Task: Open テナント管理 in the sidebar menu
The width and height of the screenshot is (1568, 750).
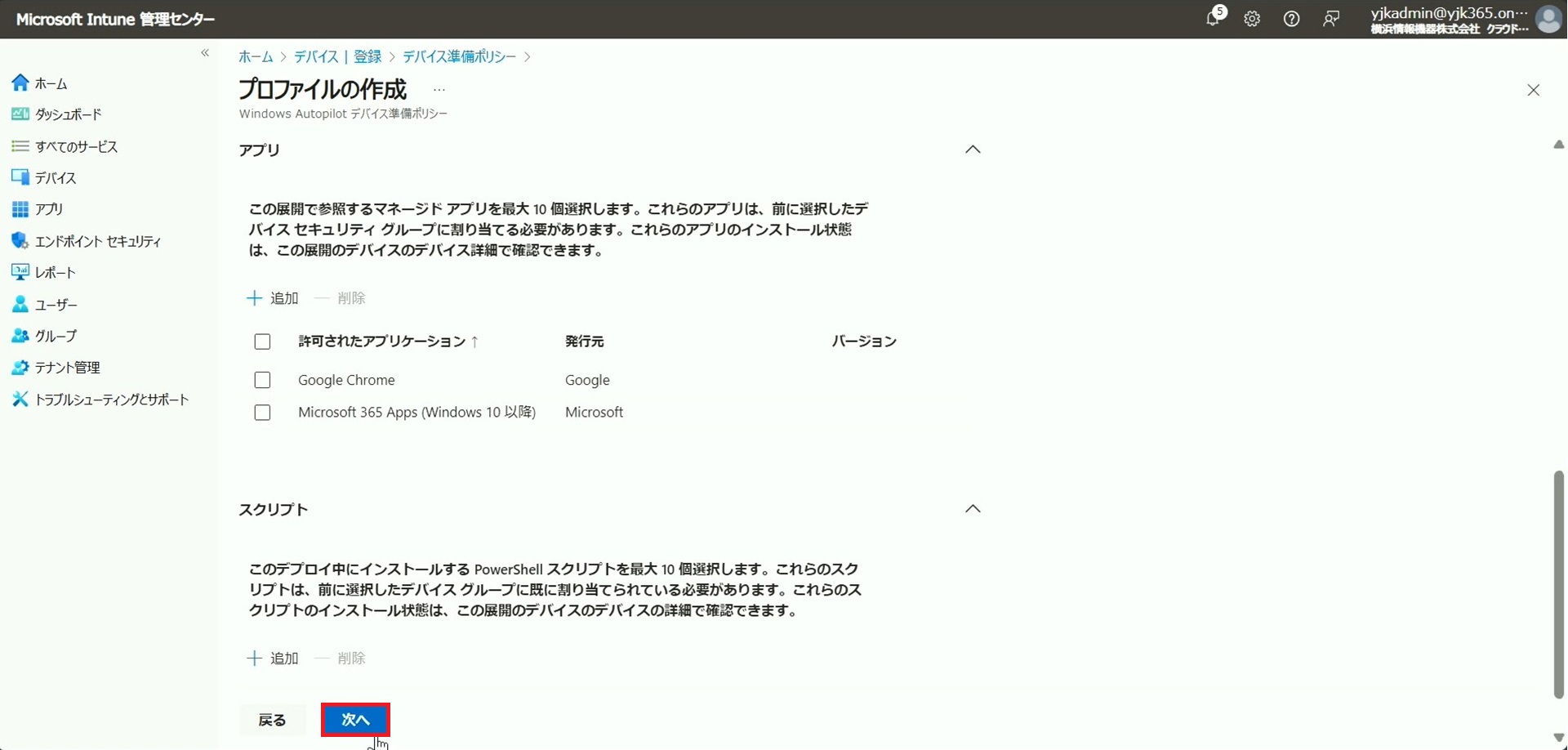Action: [x=67, y=368]
